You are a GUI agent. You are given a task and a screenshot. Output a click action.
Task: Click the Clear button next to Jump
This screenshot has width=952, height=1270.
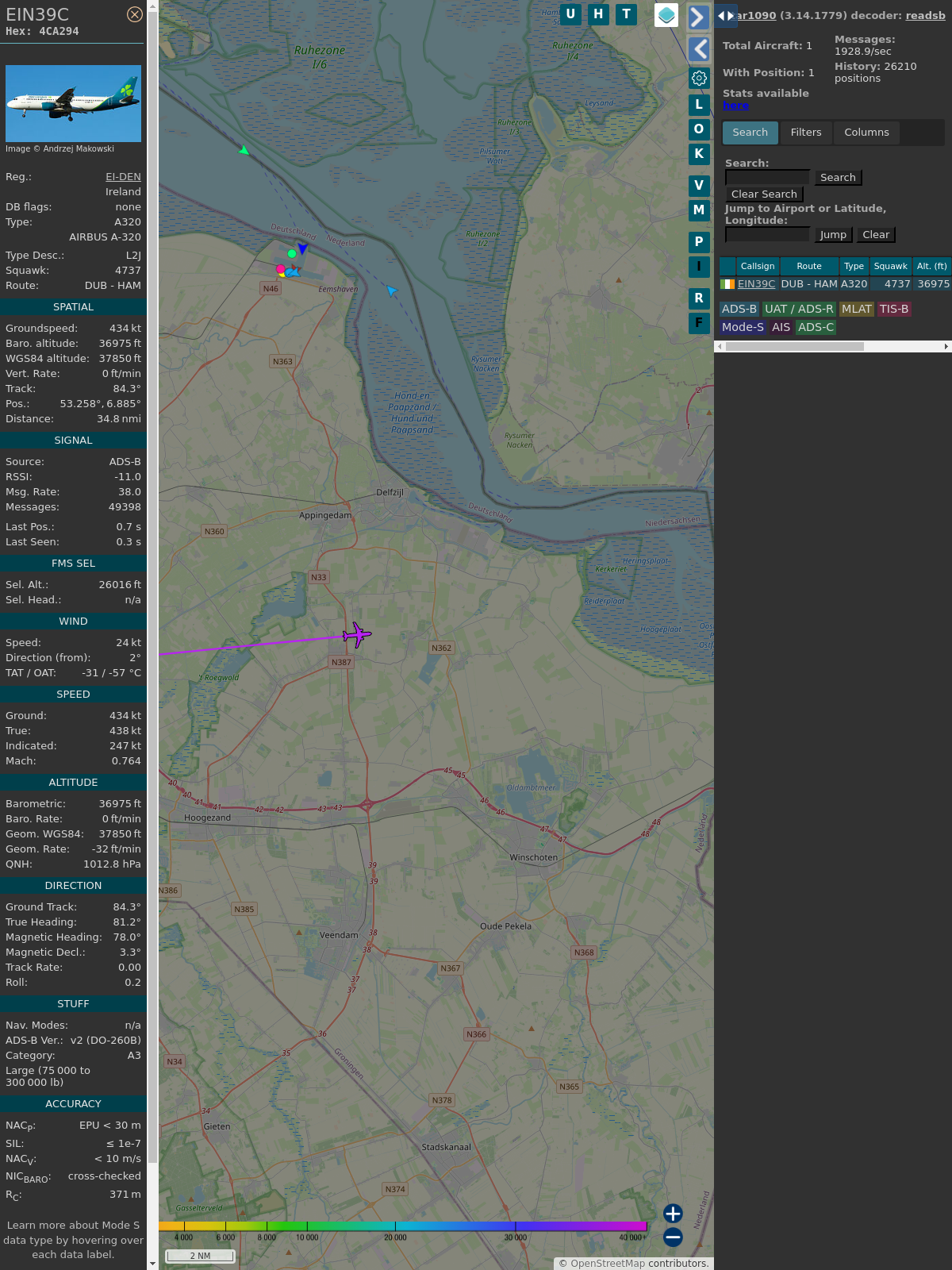pyautogui.click(x=876, y=235)
